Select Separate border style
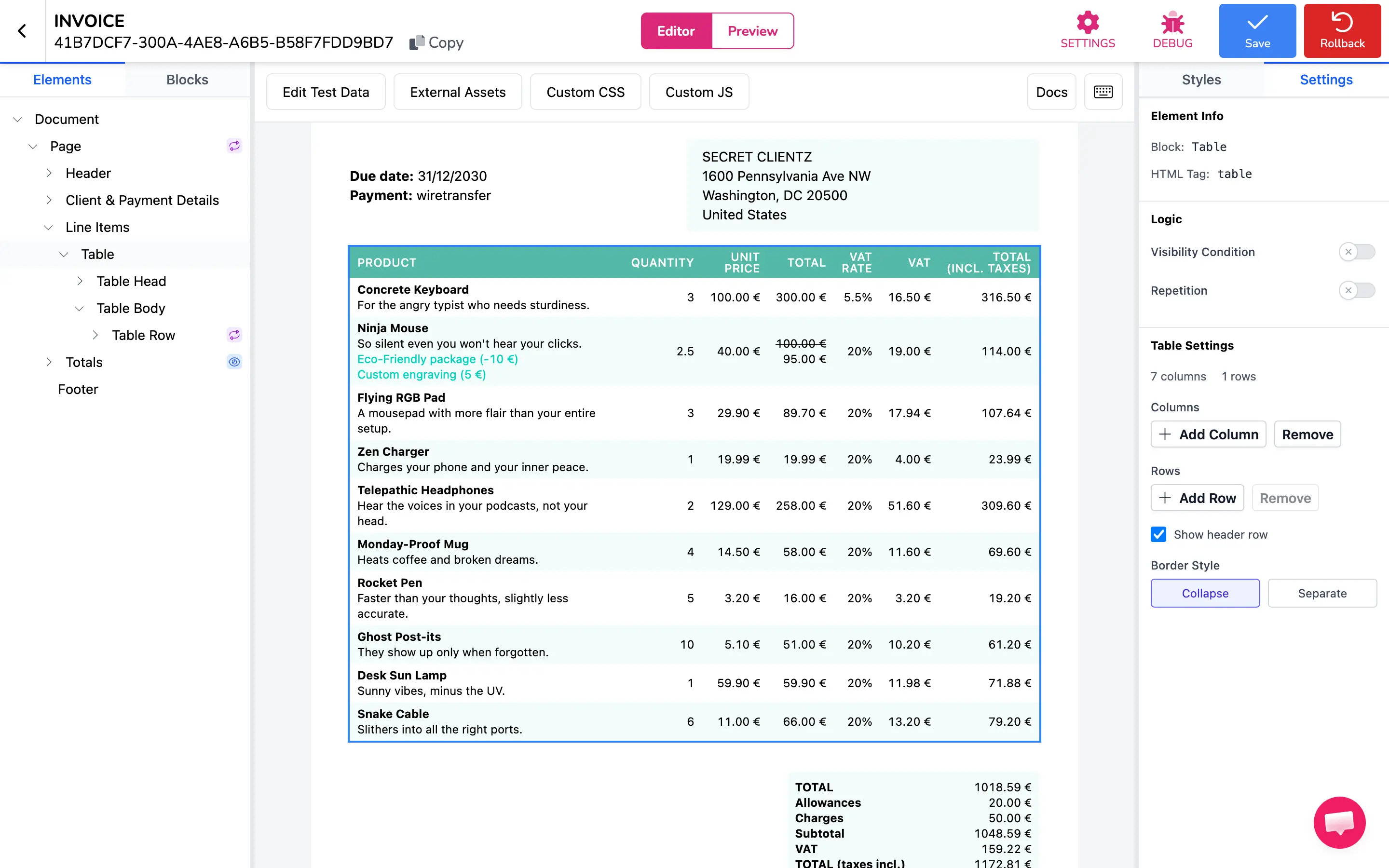1389x868 pixels. point(1322,593)
